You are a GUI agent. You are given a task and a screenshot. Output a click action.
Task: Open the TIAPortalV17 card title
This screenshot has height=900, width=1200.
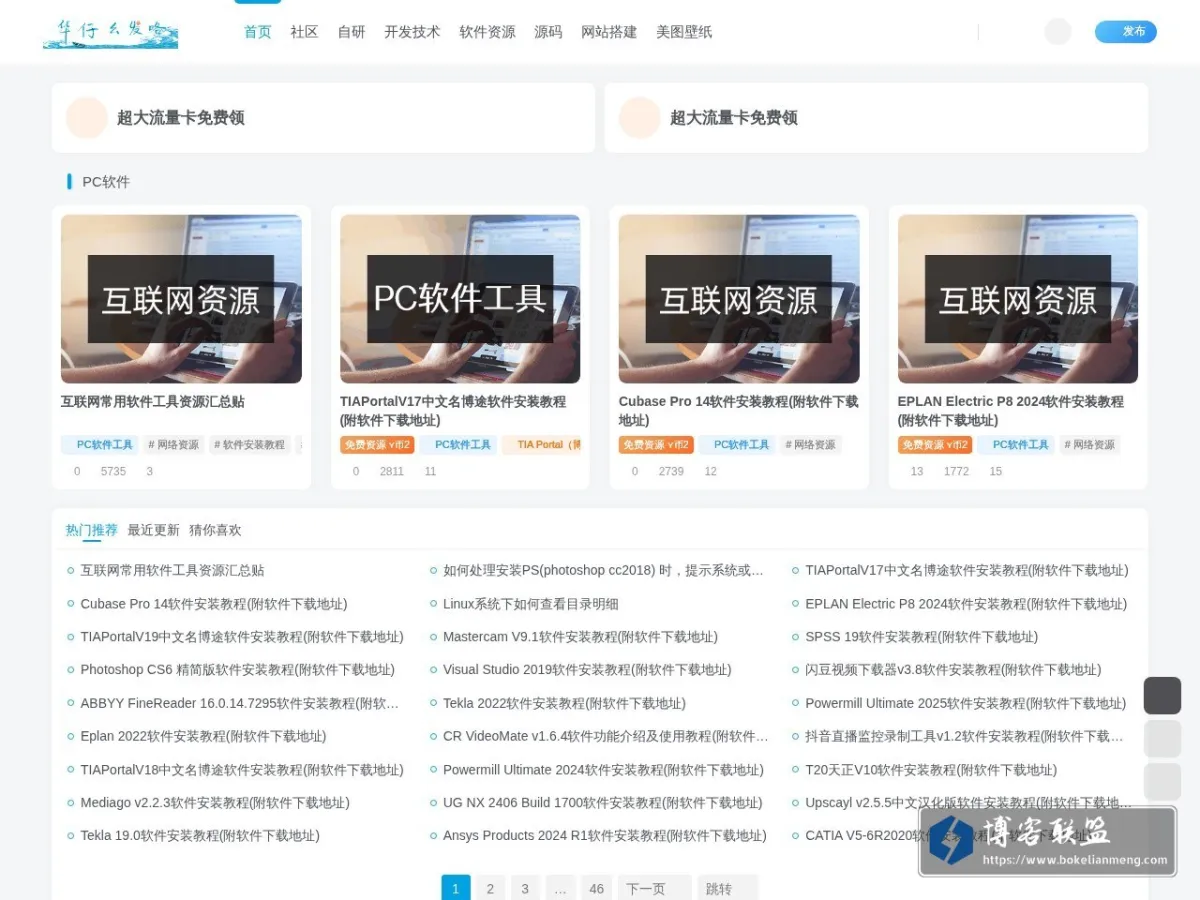453,411
